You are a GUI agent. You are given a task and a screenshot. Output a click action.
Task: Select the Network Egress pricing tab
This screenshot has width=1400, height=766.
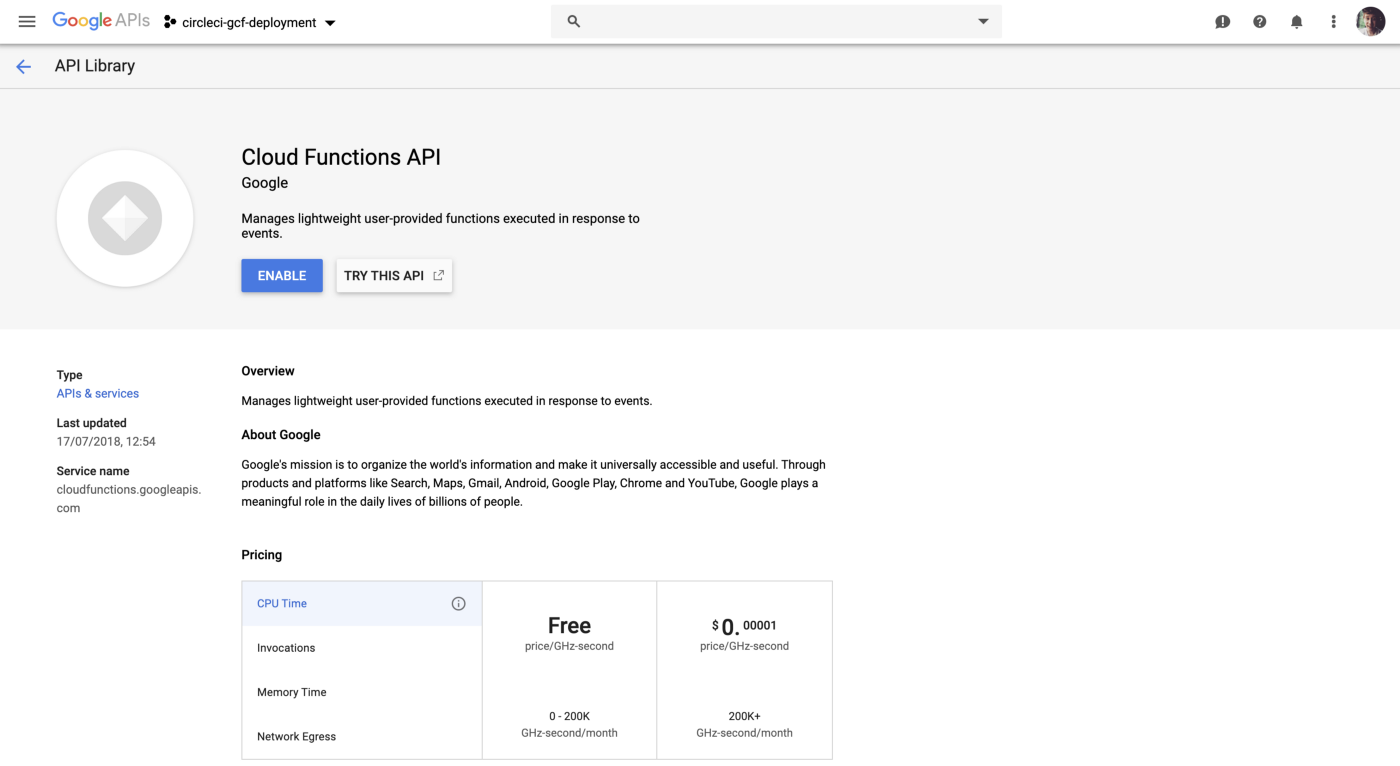pyautogui.click(x=362, y=736)
